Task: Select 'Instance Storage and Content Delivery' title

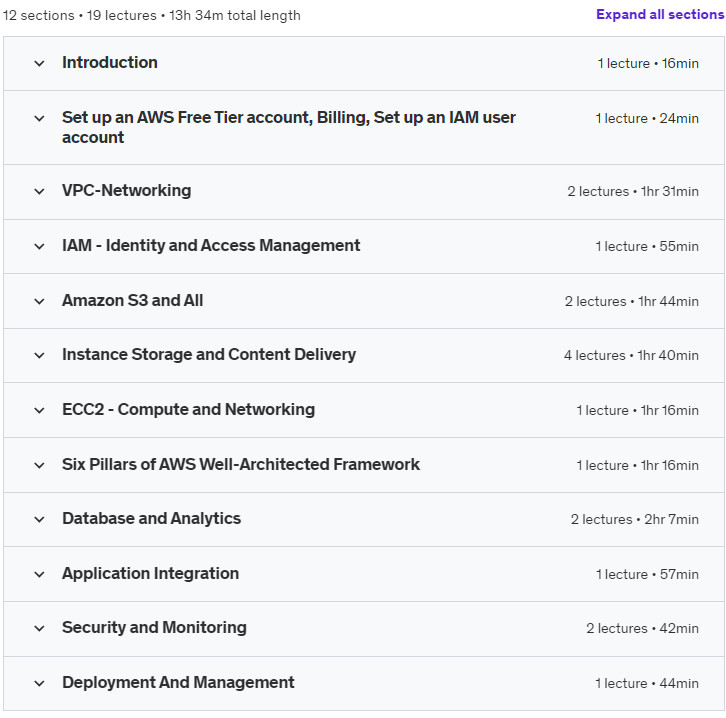Action: pos(209,355)
